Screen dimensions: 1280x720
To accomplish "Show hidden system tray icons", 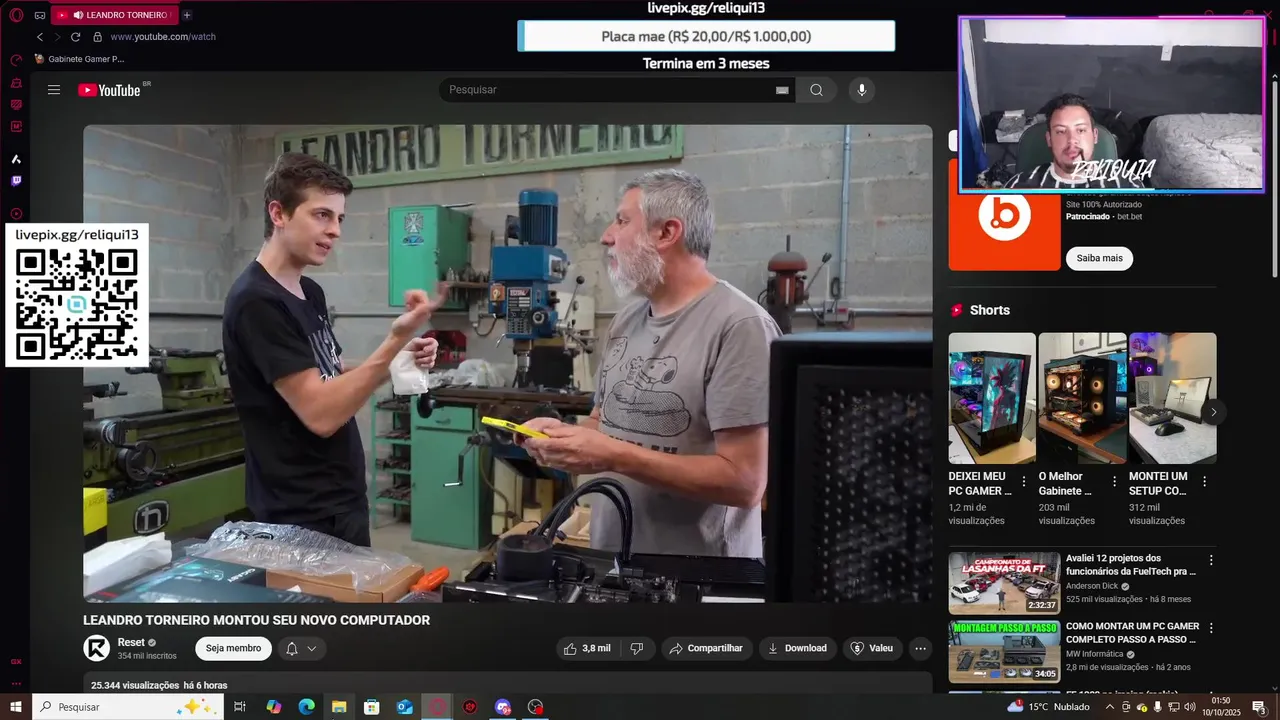I will 1109,707.
